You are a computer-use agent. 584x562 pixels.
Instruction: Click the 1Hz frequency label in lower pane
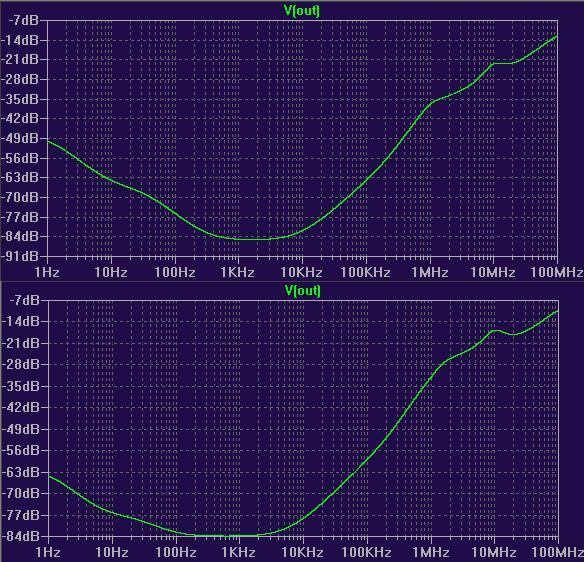(x=48, y=552)
